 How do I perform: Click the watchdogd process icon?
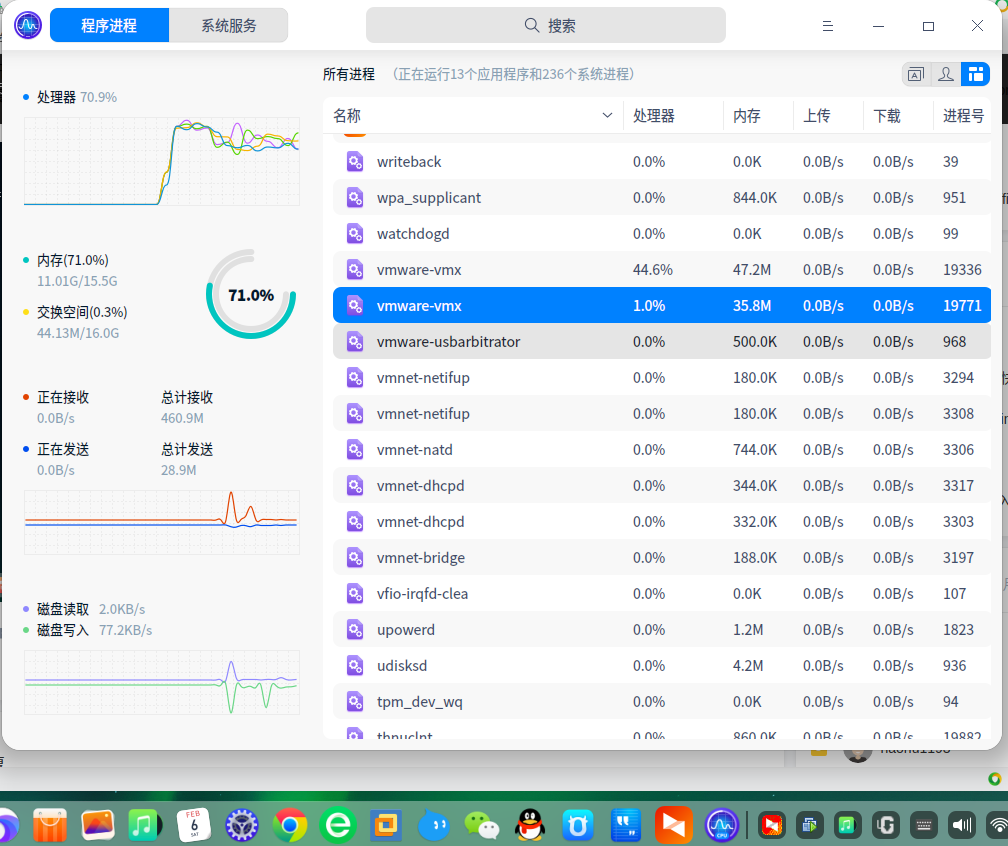click(355, 234)
